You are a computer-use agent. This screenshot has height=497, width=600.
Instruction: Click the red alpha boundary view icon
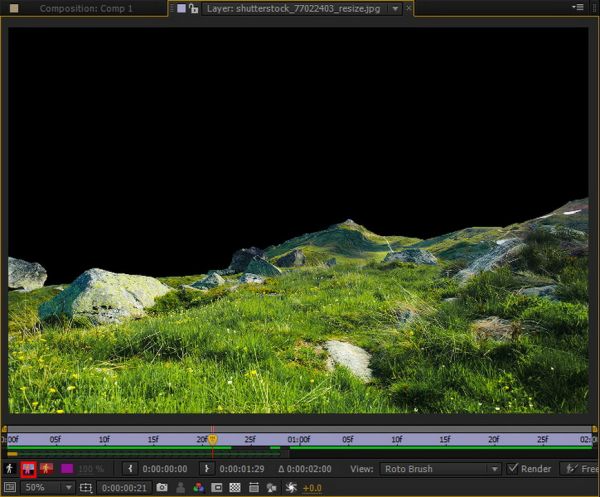point(28,468)
